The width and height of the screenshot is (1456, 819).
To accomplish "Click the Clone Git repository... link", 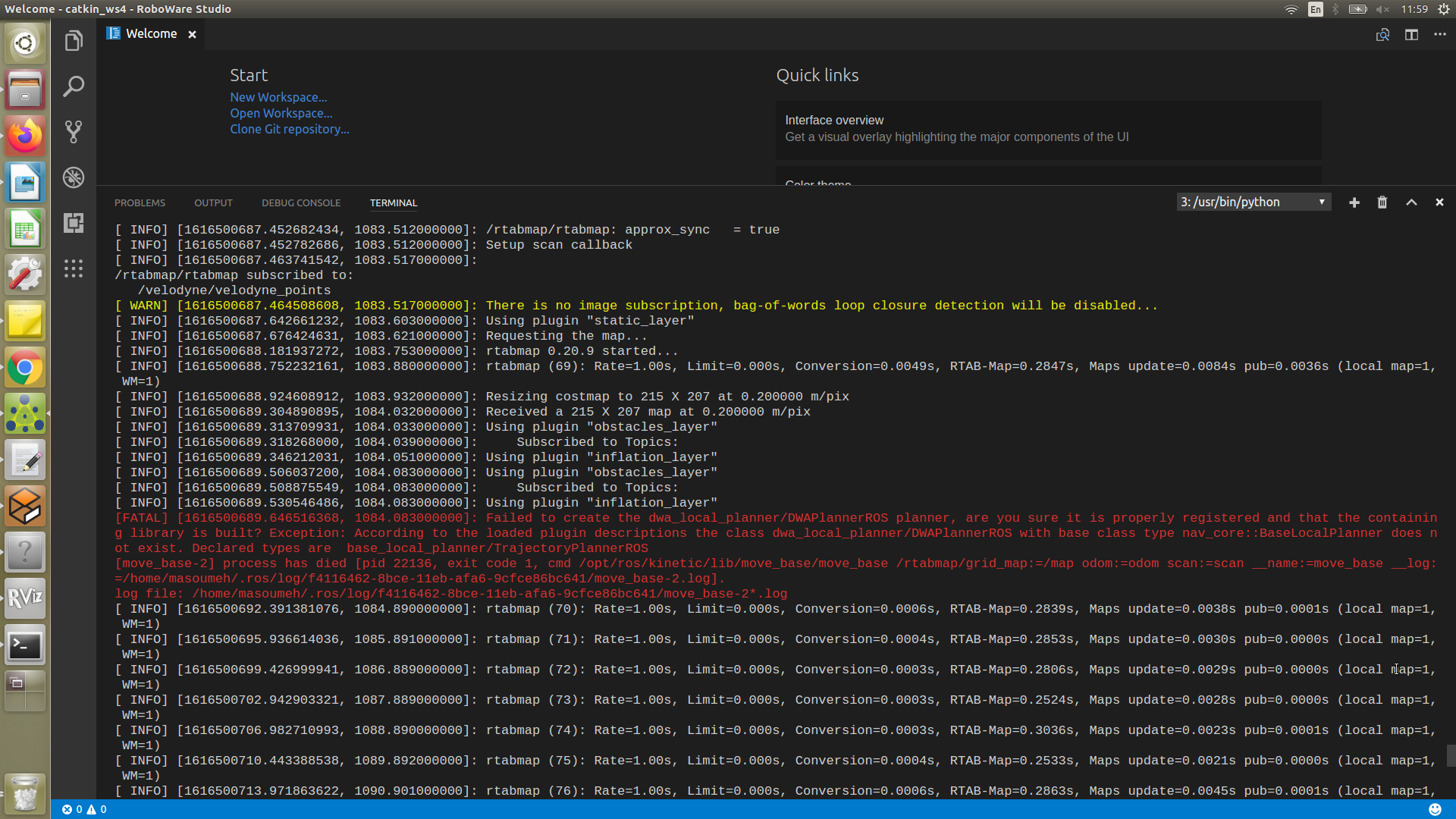I will (290, 129).
